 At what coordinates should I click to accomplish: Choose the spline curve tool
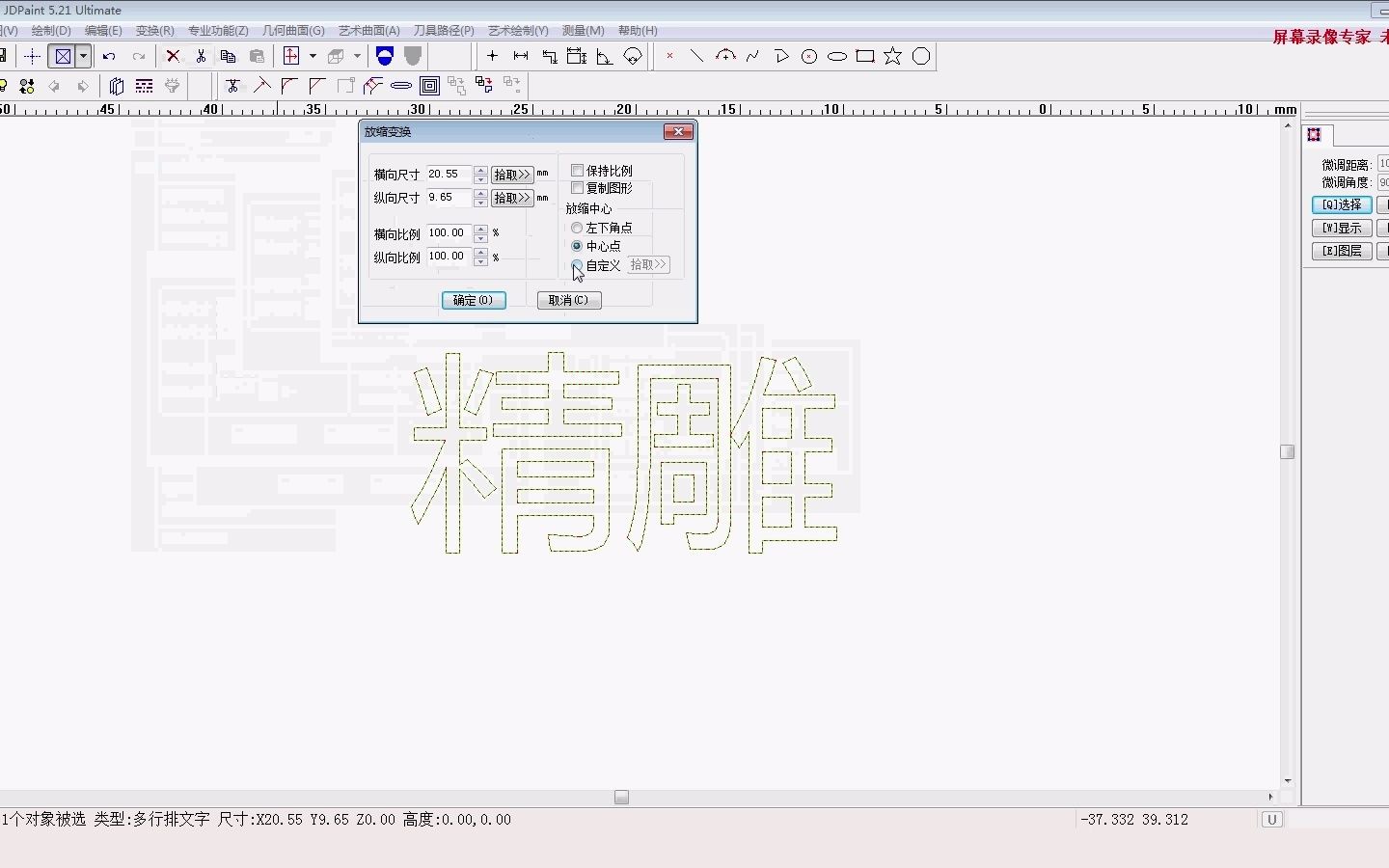753,56
